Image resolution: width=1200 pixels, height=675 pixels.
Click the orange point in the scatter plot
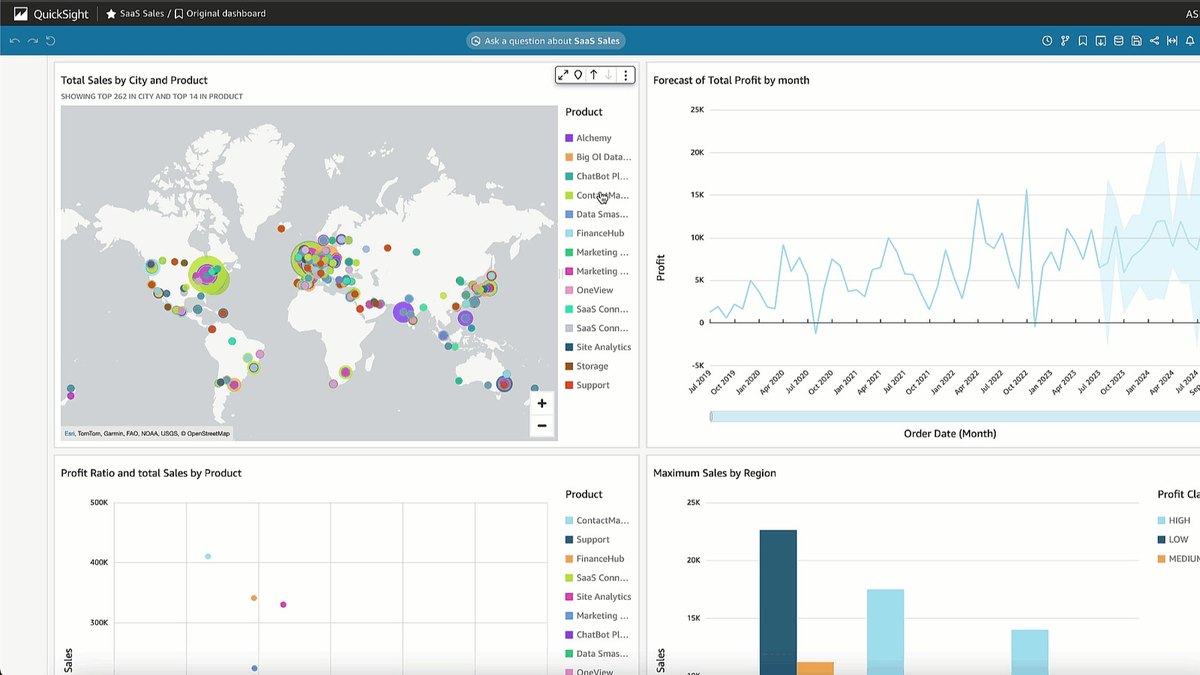coord(254,598)
